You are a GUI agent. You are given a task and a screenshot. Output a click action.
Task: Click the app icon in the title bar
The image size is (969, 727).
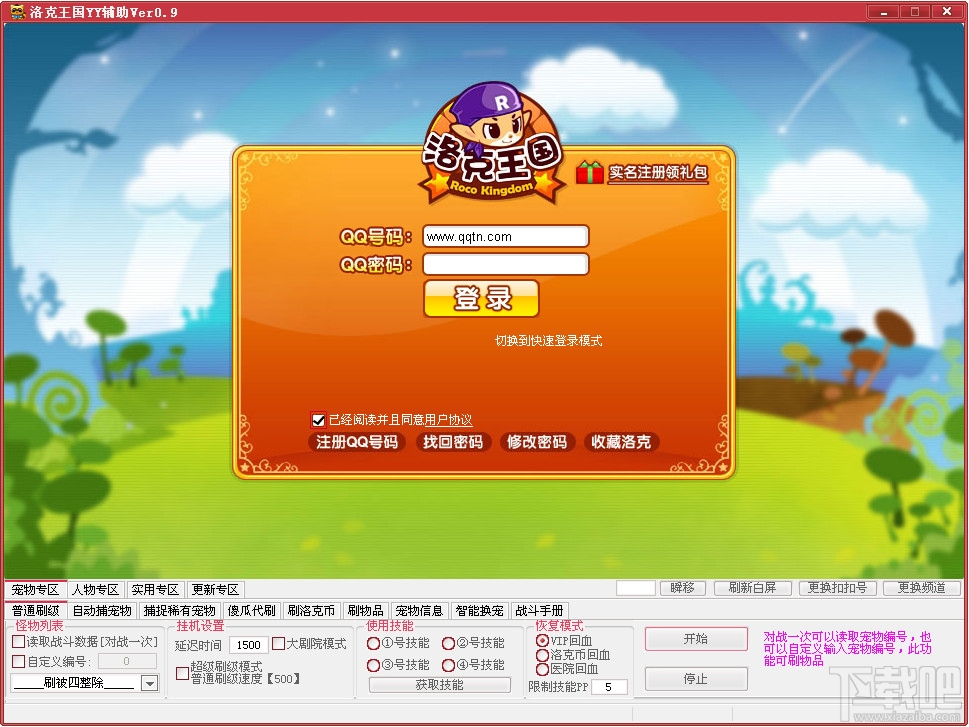coord(17,11)
